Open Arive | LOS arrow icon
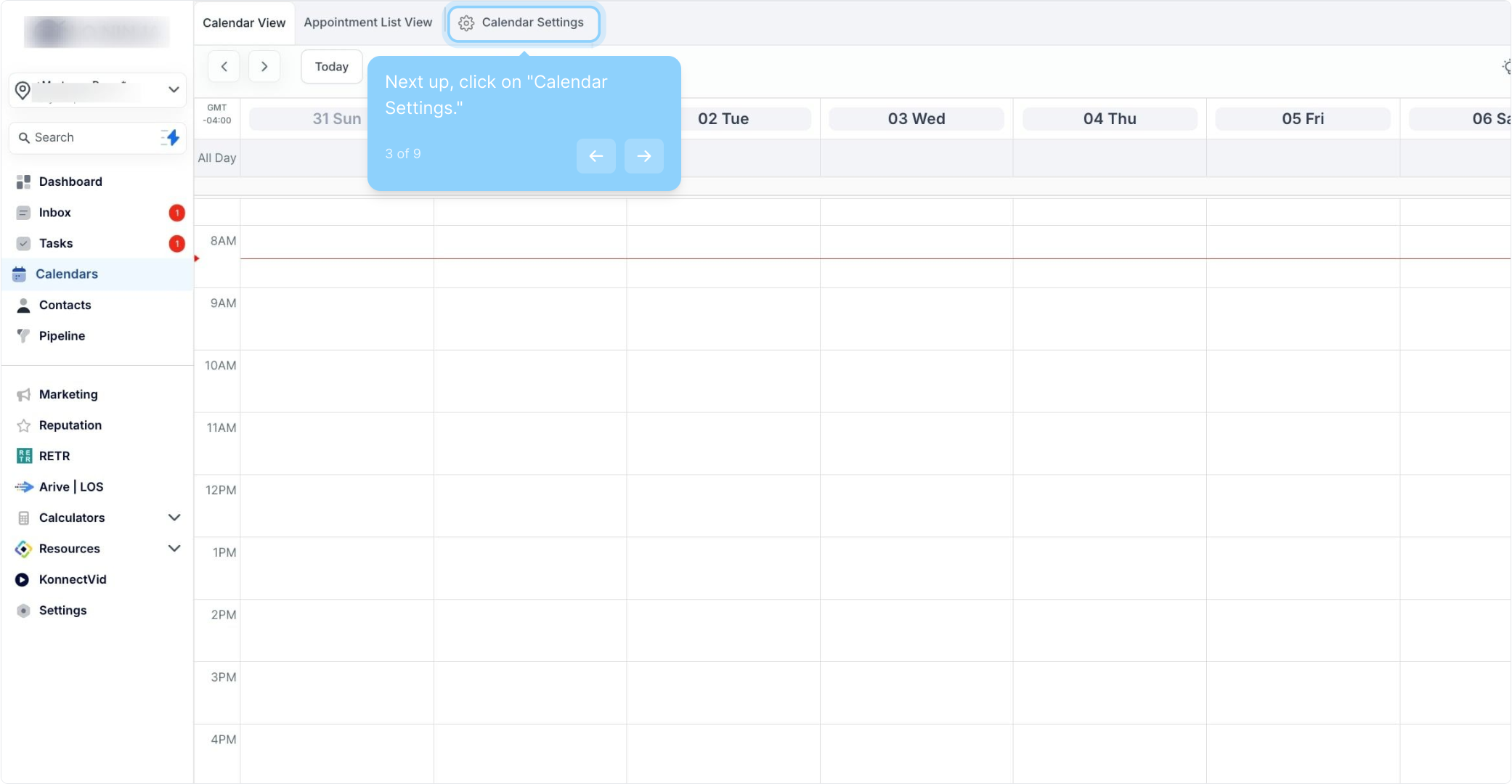The height and width of the screenshot is (784, 1512). [x=24, y=487]
